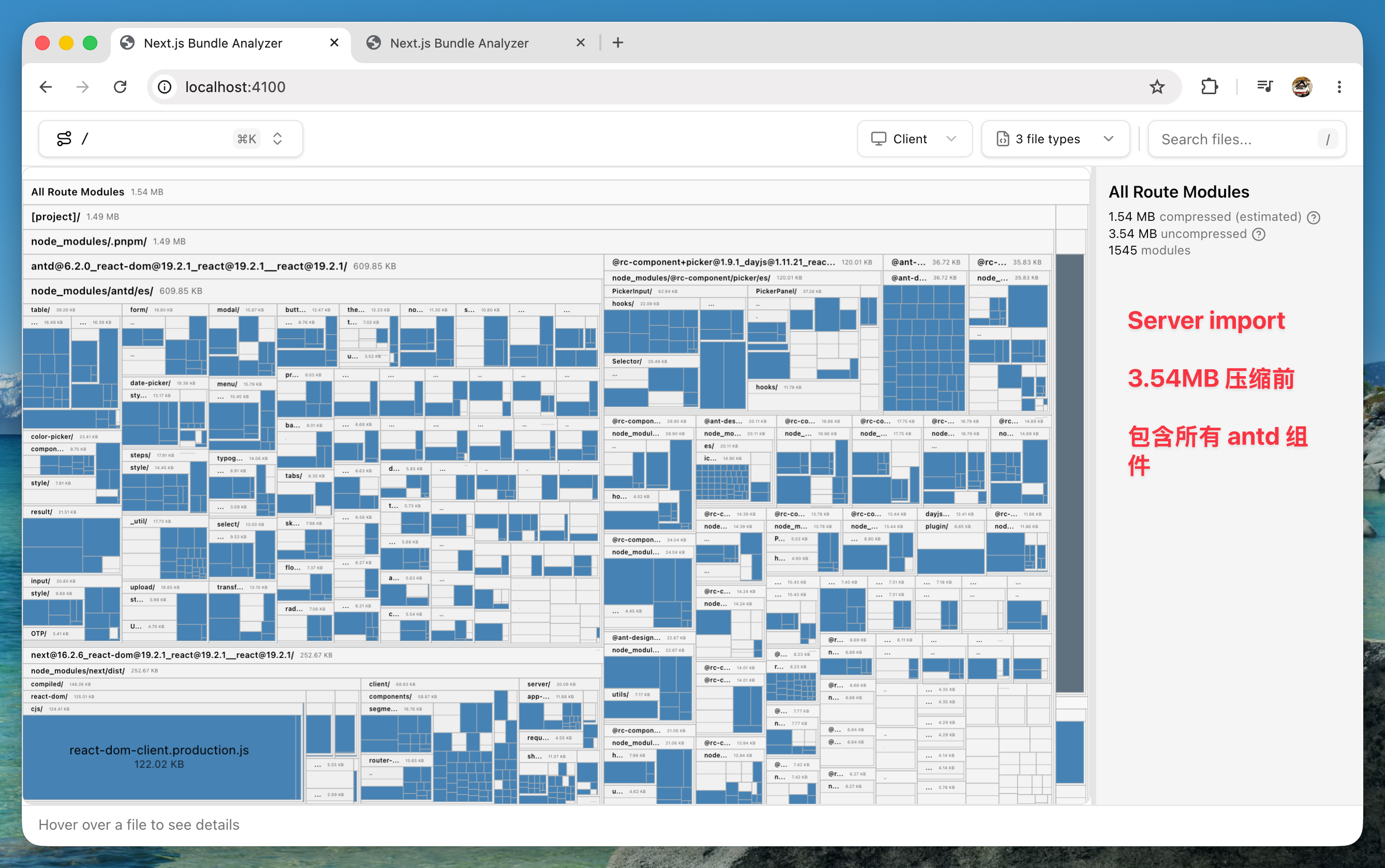Select the Selector/ folder in picker
1385x868 pixels.
point(651,361)
